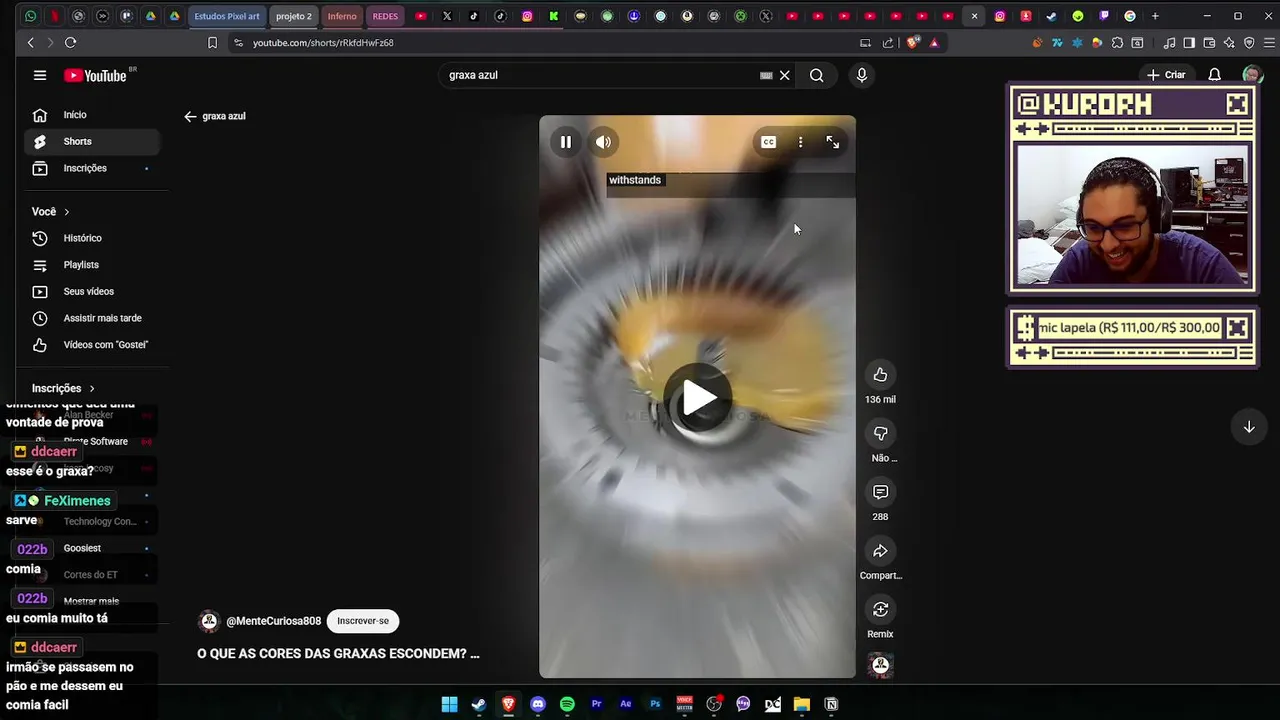Subscribe with Inscrever-se button

(363, 621)
